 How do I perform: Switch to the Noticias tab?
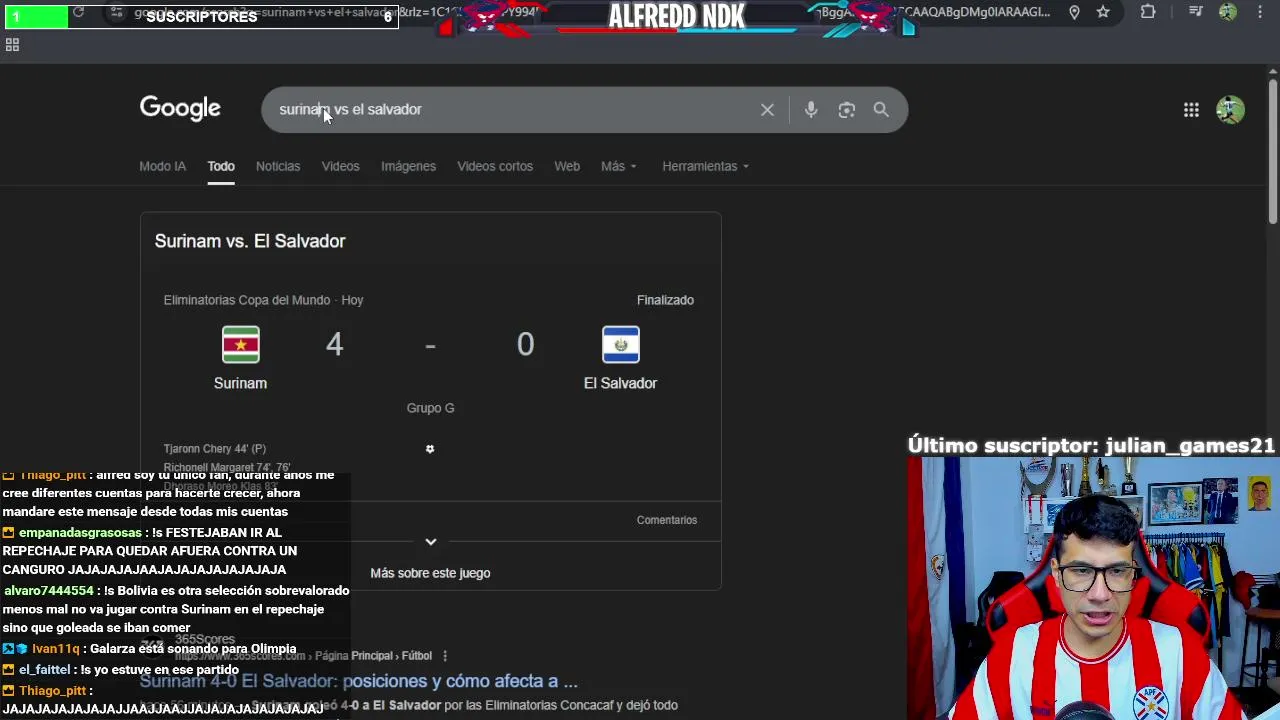tap(278, 166)
